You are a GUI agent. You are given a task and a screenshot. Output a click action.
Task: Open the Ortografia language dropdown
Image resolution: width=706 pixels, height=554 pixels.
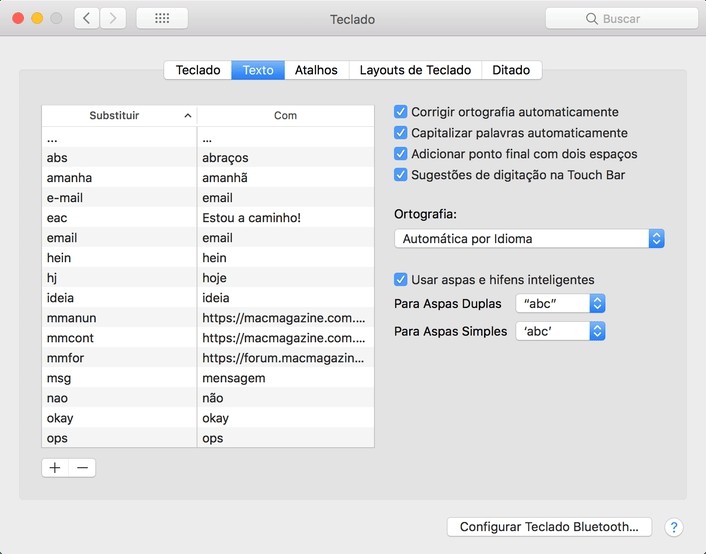[x=529, y=239]
